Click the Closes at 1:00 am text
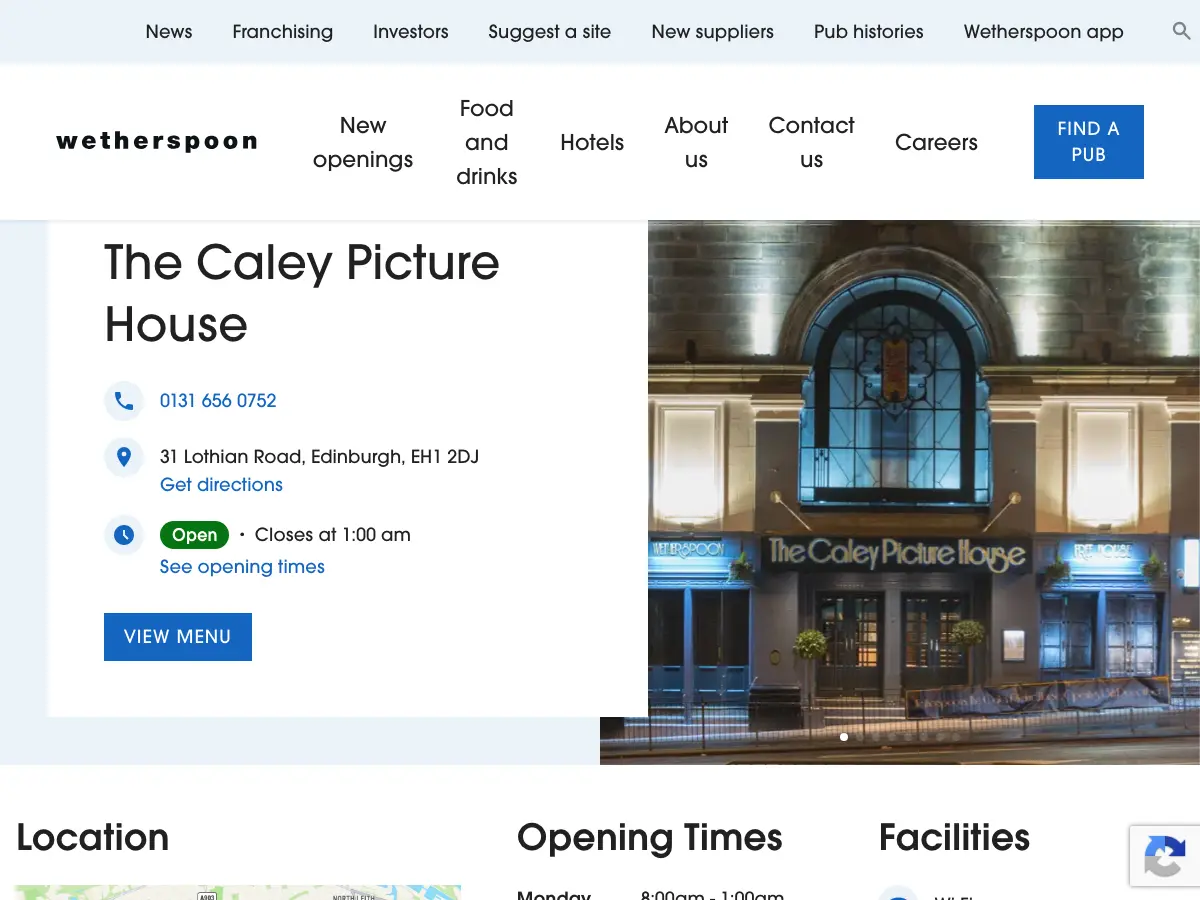 click(333, 535)
